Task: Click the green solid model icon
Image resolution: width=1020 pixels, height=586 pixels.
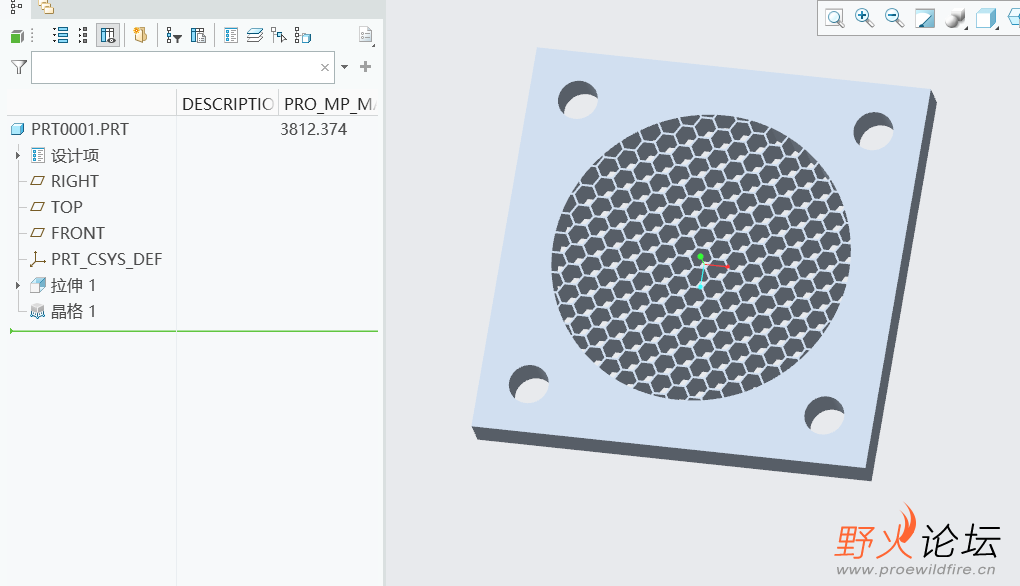Action: tap(18, 36)
